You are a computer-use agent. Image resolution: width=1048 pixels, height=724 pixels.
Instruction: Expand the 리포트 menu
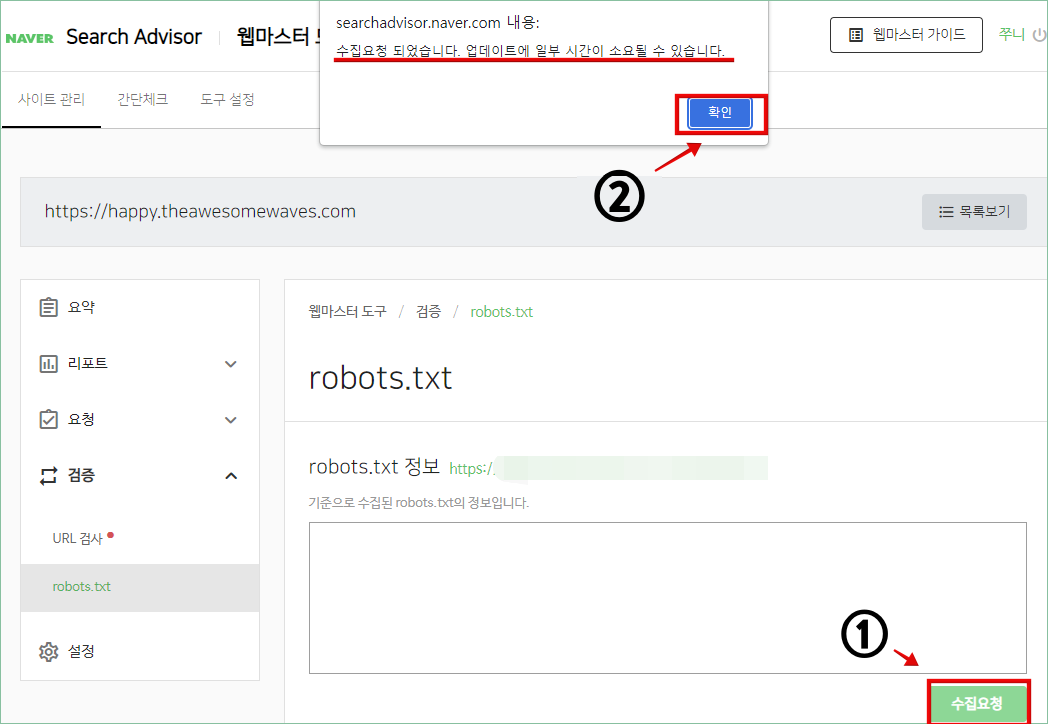click(x=231, y=363)
